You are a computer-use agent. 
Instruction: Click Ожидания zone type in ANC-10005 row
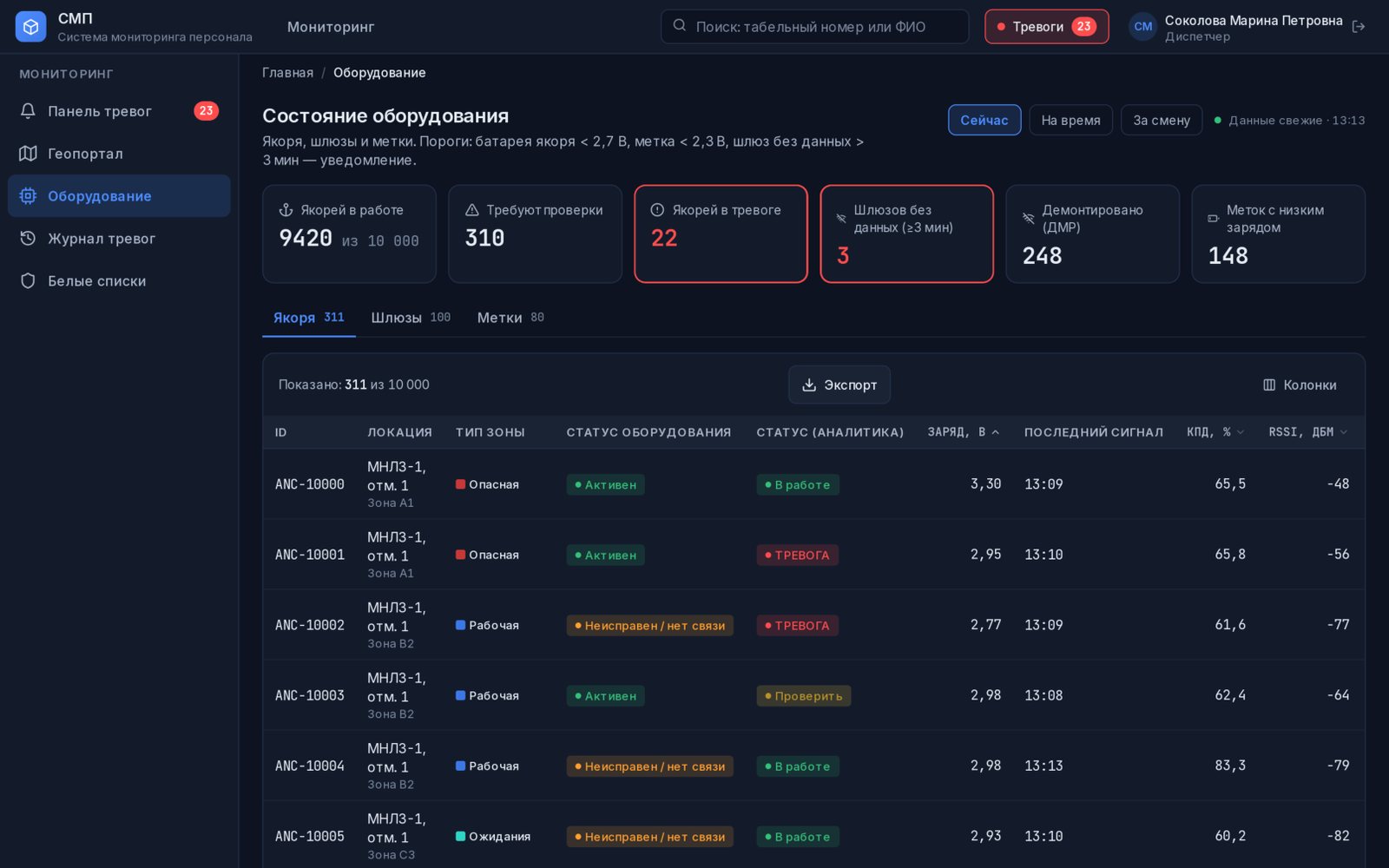493,837
